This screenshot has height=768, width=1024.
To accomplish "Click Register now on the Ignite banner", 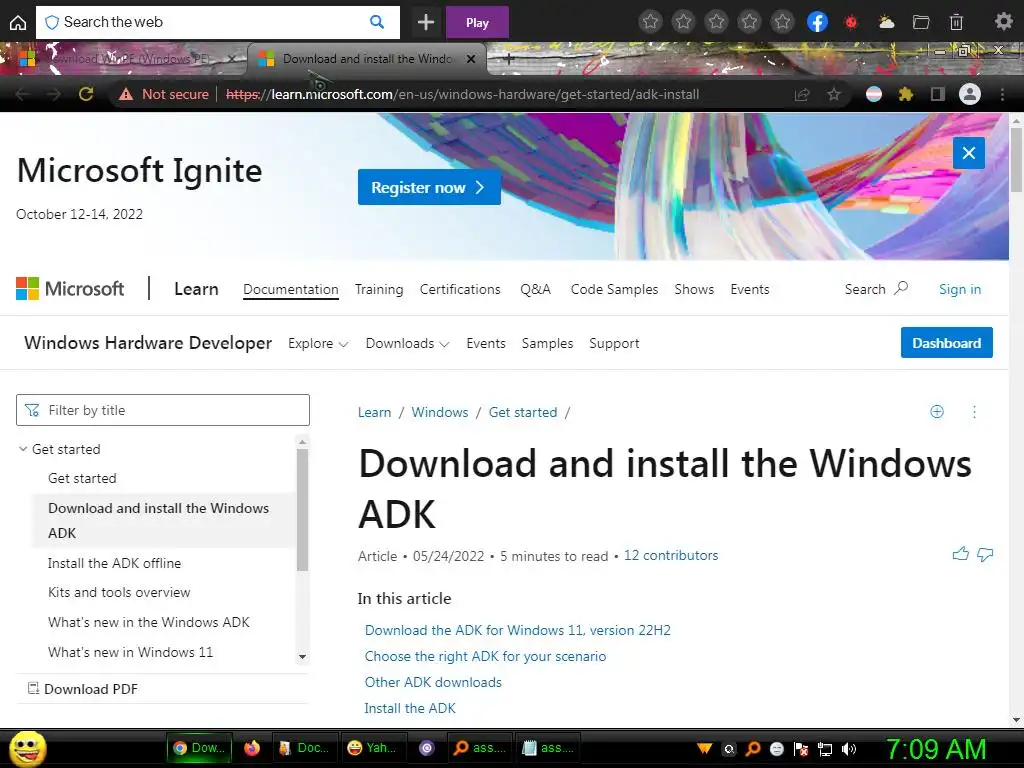I will pos(429,187).
